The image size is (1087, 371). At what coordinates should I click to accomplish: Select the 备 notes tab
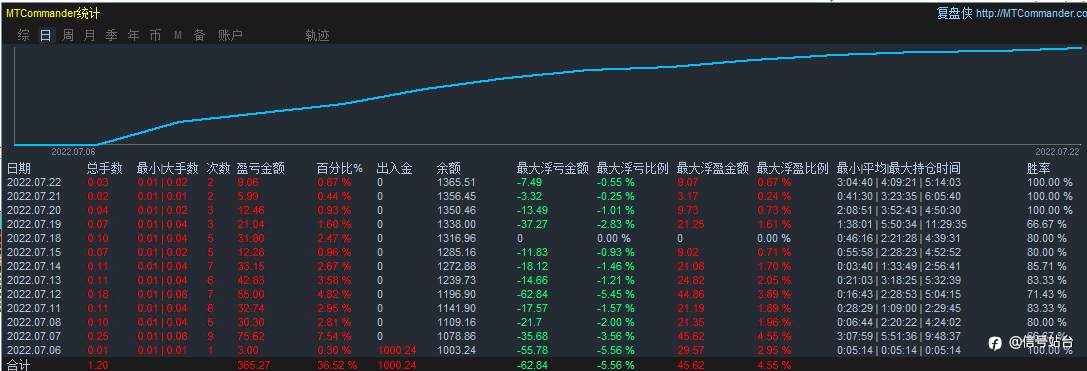200,35
